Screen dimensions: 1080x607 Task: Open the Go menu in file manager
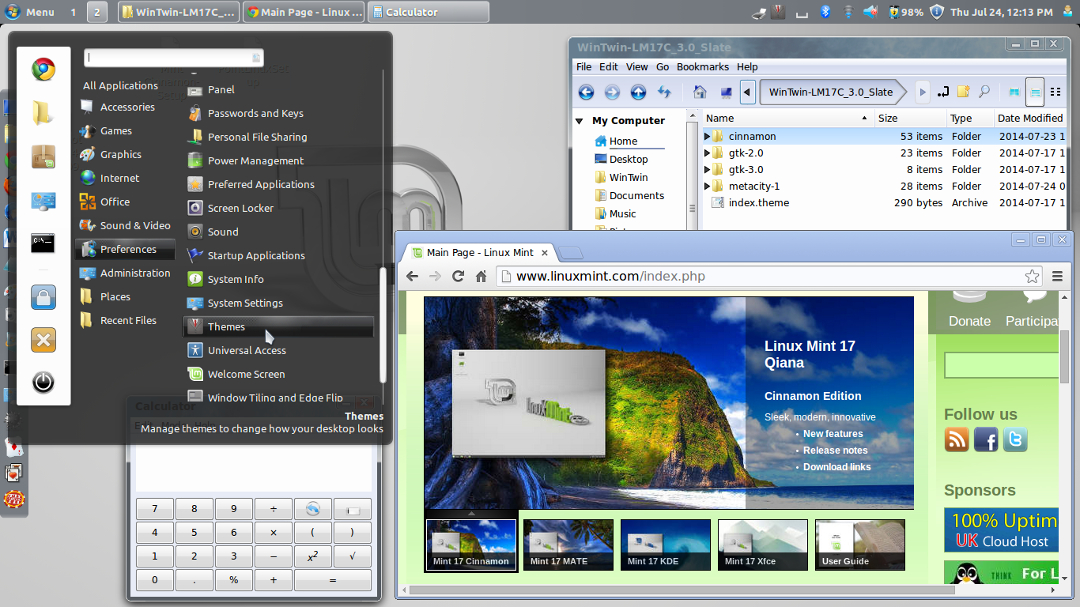[x=663, y=67]
